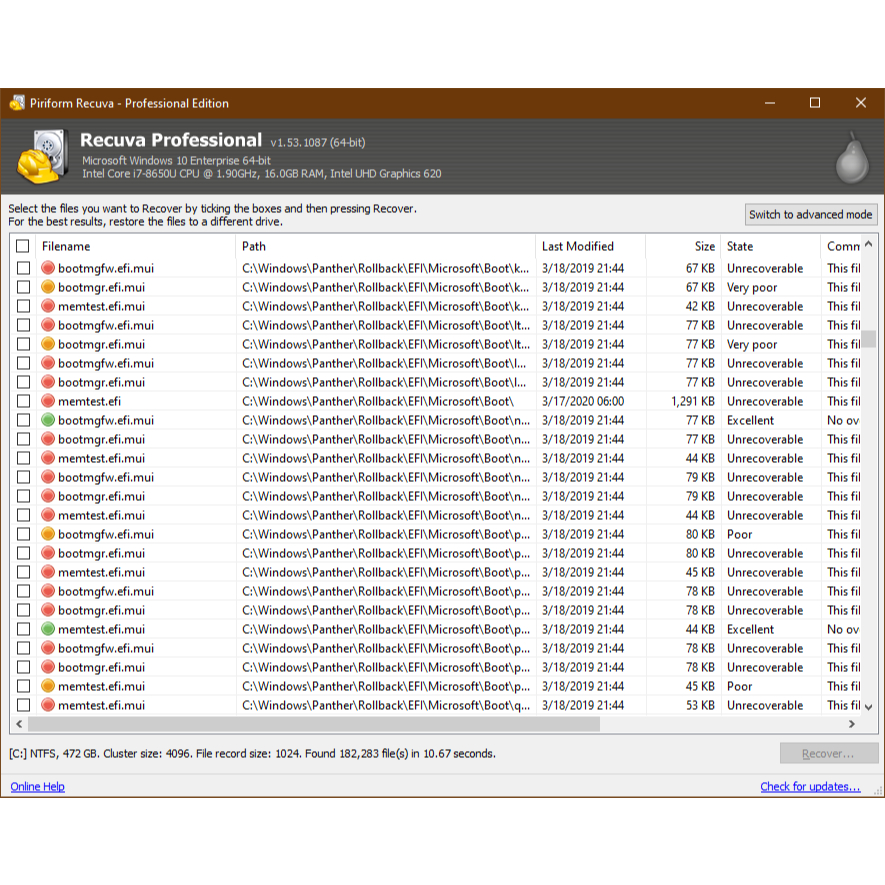The image size is (885, 885).
Task: Click the Recuva hard hat drive logo
Action: click(x=42, y=157)
